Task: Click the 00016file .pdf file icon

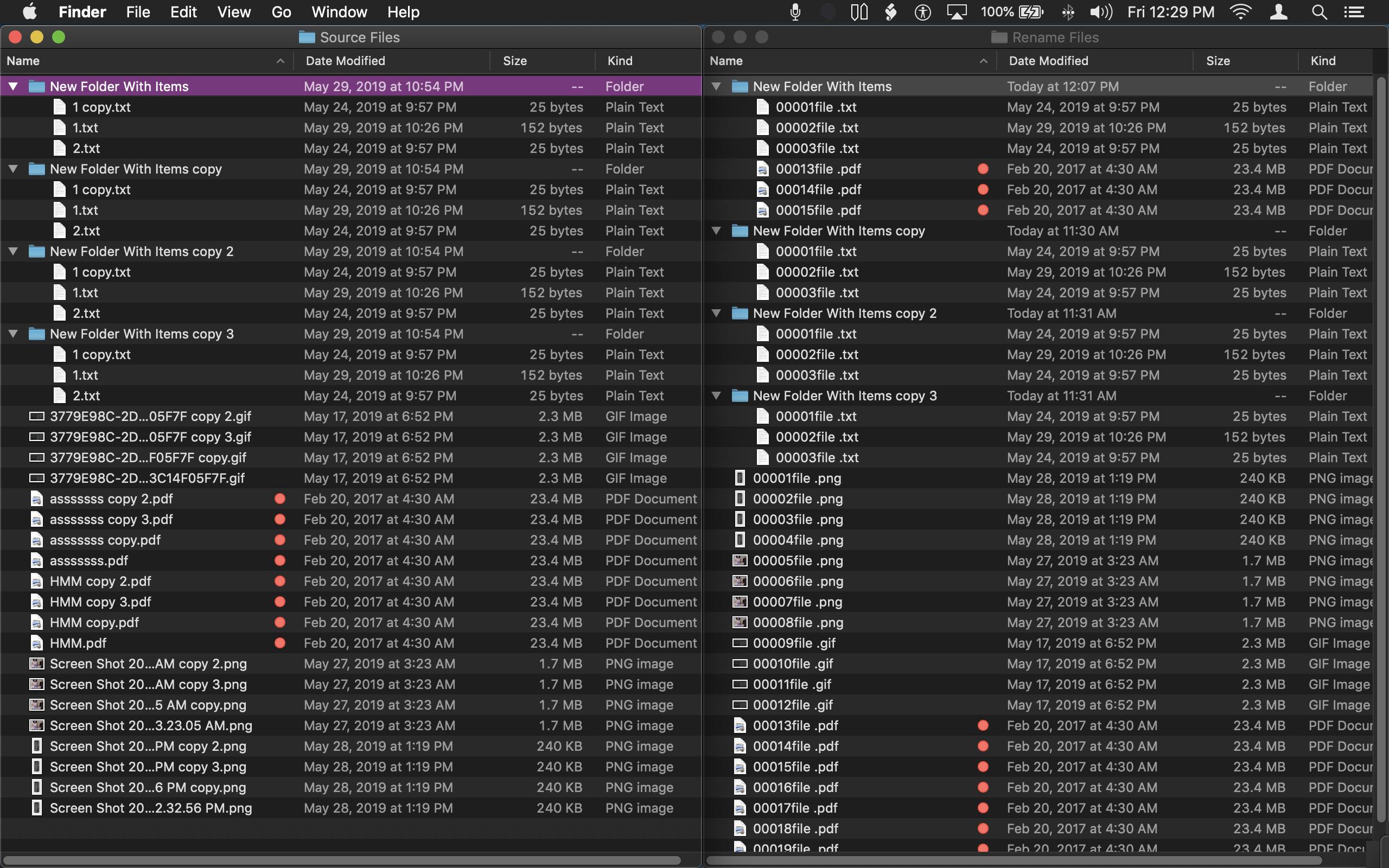Action: 740,787
